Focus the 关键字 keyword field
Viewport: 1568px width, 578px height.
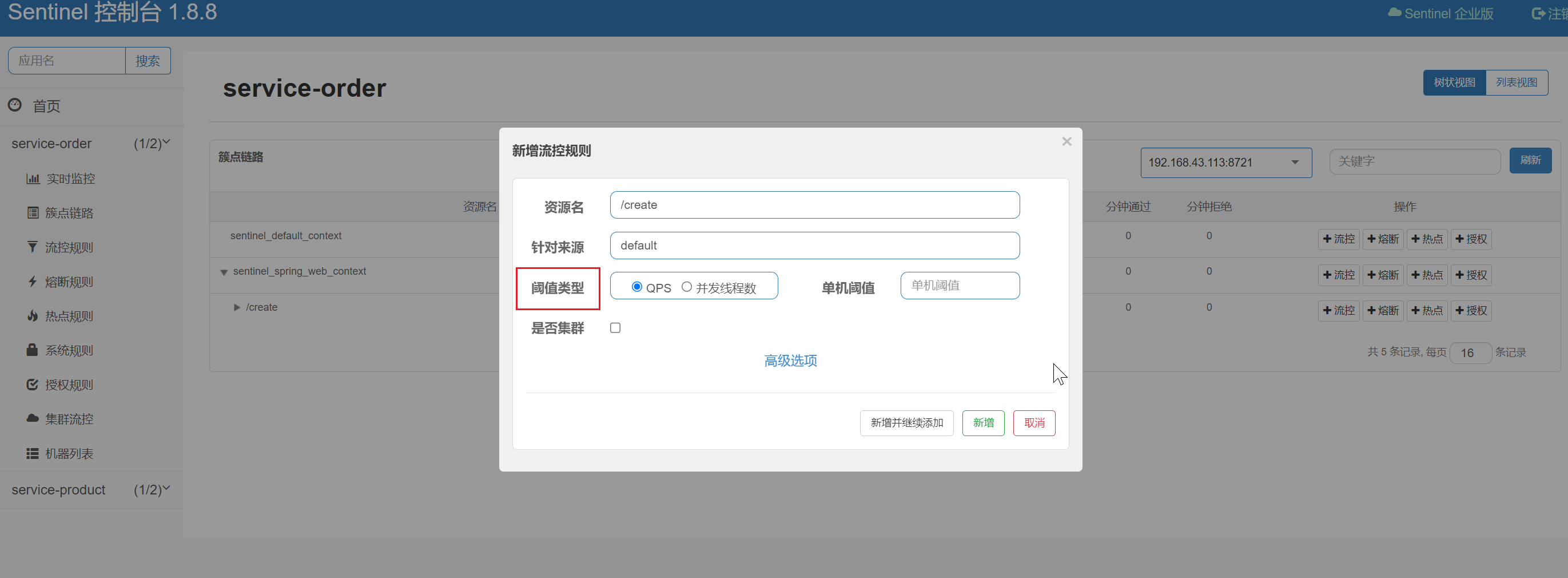[x=1415, y=161]
